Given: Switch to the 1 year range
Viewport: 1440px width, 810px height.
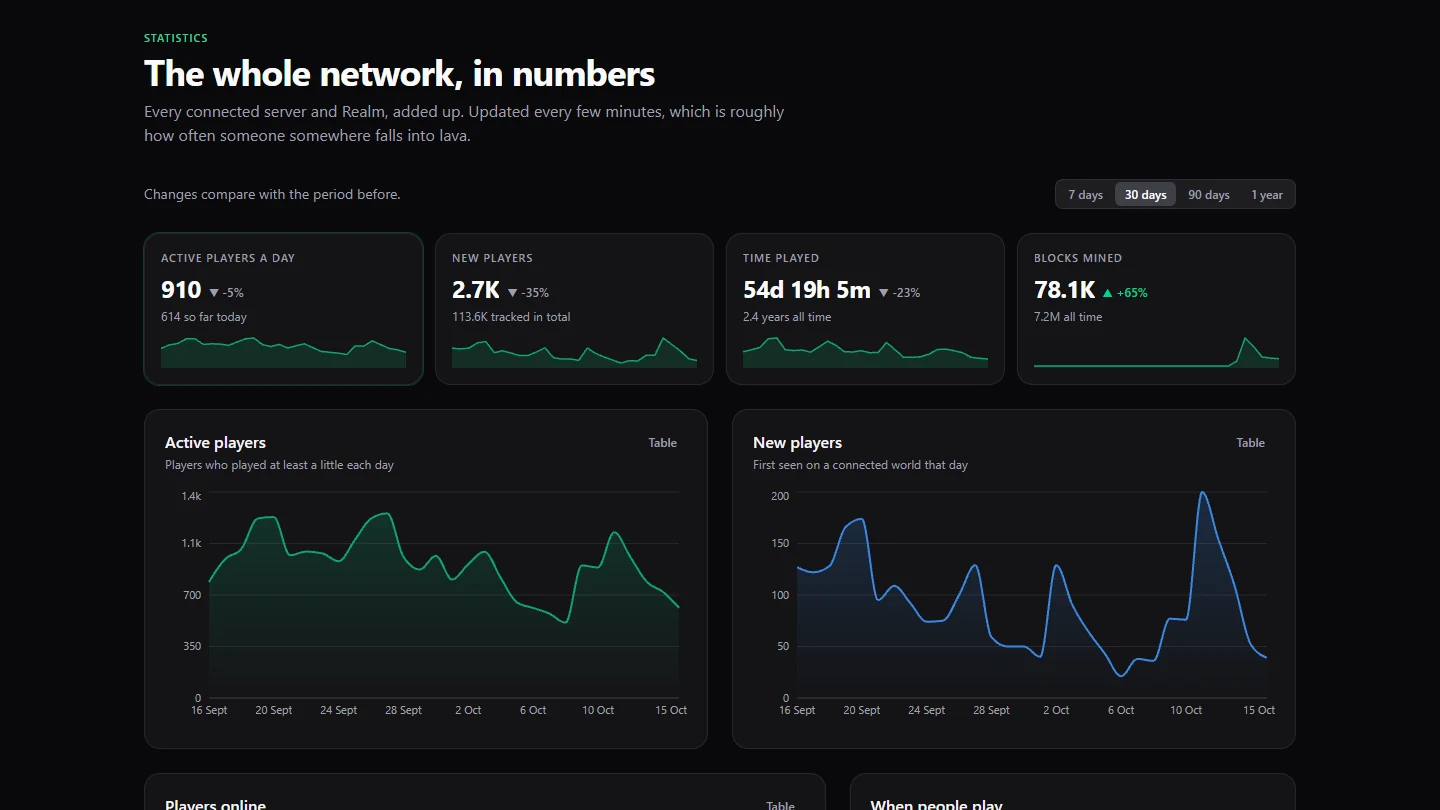Looking at the screenshot, I should coord(1266,195).
